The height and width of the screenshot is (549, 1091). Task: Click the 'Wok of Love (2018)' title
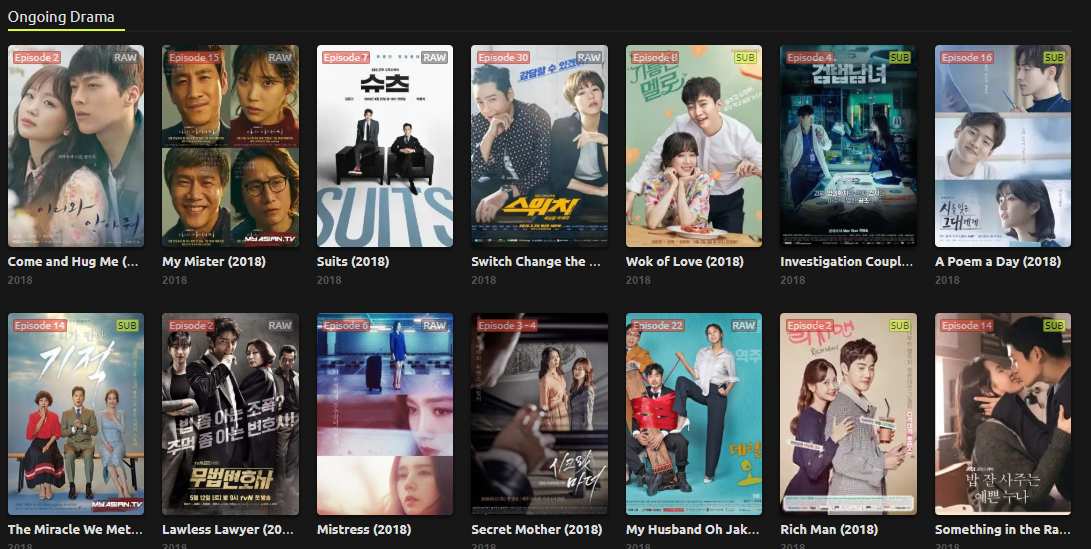(x=685, y=262)
